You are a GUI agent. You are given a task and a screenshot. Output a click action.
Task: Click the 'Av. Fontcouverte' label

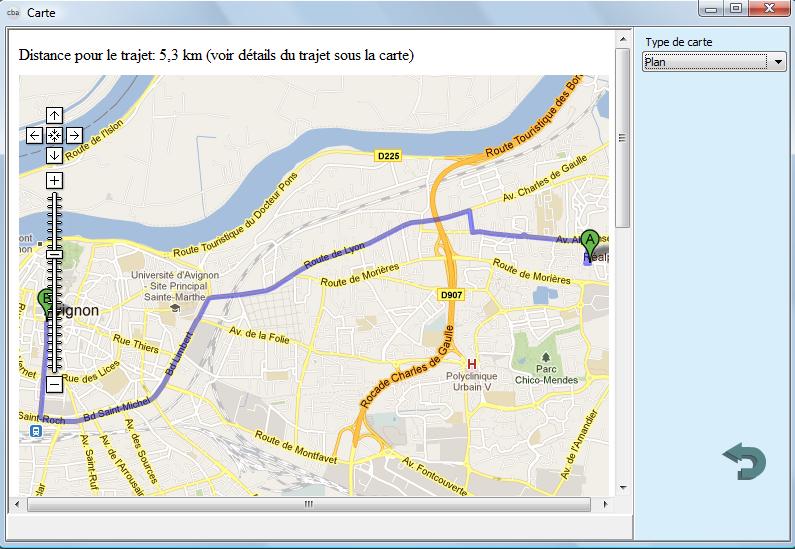click(x=435, y=476)
